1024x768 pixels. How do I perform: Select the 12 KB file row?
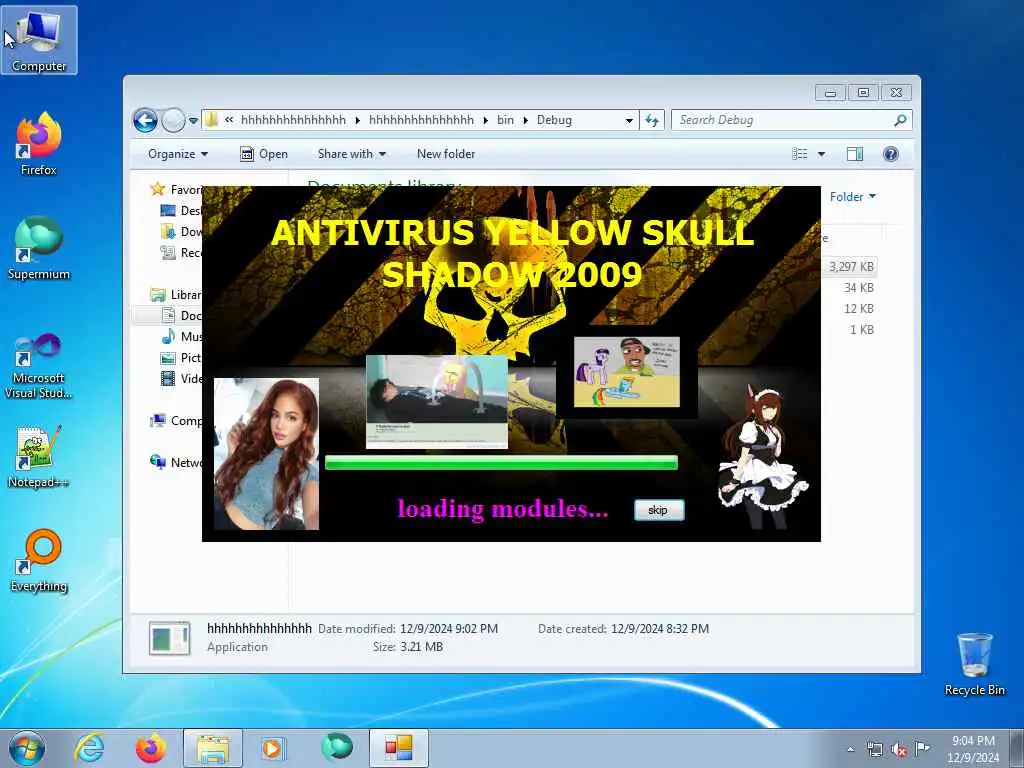click(858, 308)
